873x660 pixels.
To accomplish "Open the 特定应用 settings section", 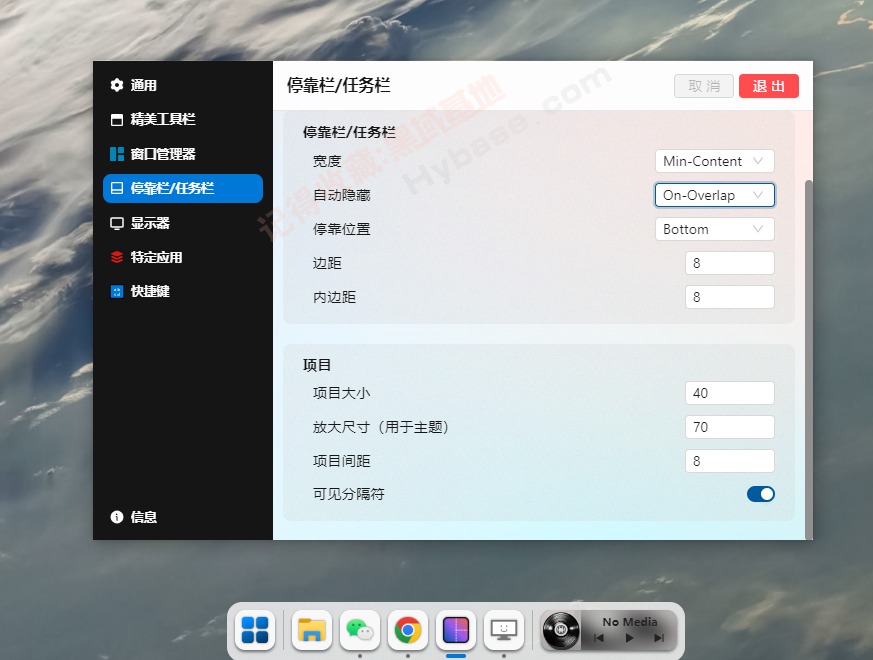I will pos(183,257).
